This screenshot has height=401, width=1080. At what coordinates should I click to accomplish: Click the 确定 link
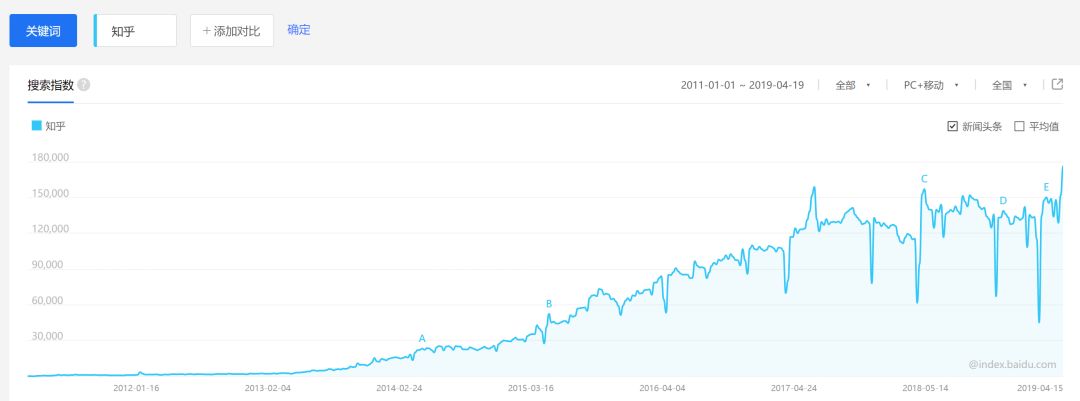tap(299, 30)
